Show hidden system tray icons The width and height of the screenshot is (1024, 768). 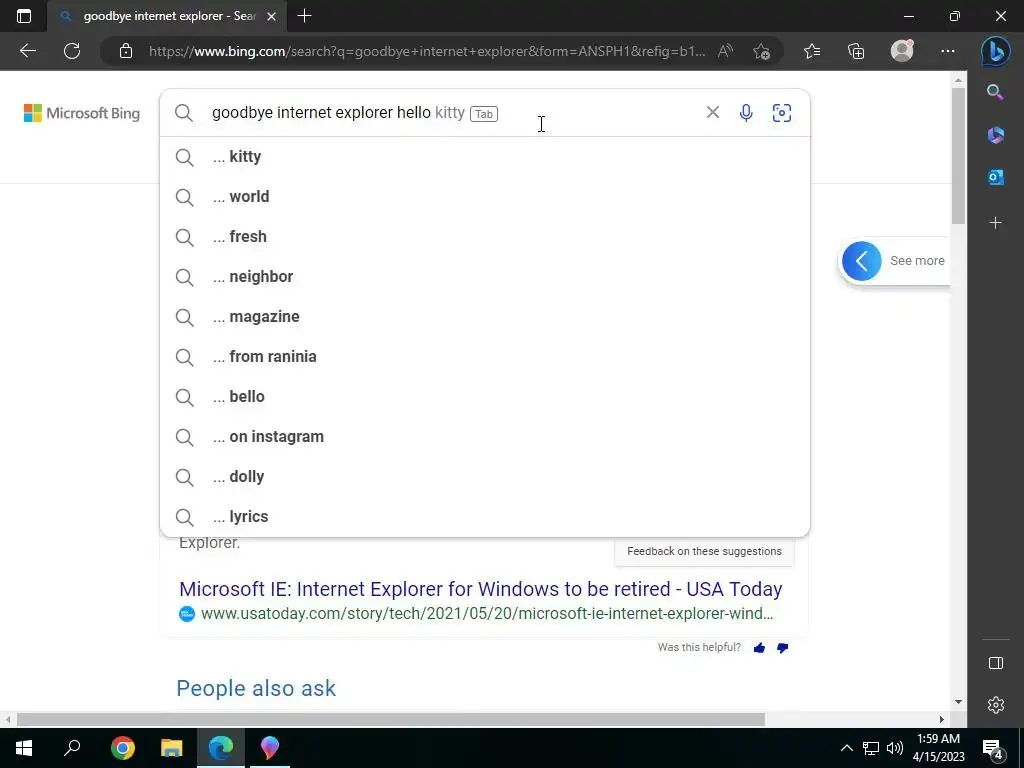click(846, 748)
